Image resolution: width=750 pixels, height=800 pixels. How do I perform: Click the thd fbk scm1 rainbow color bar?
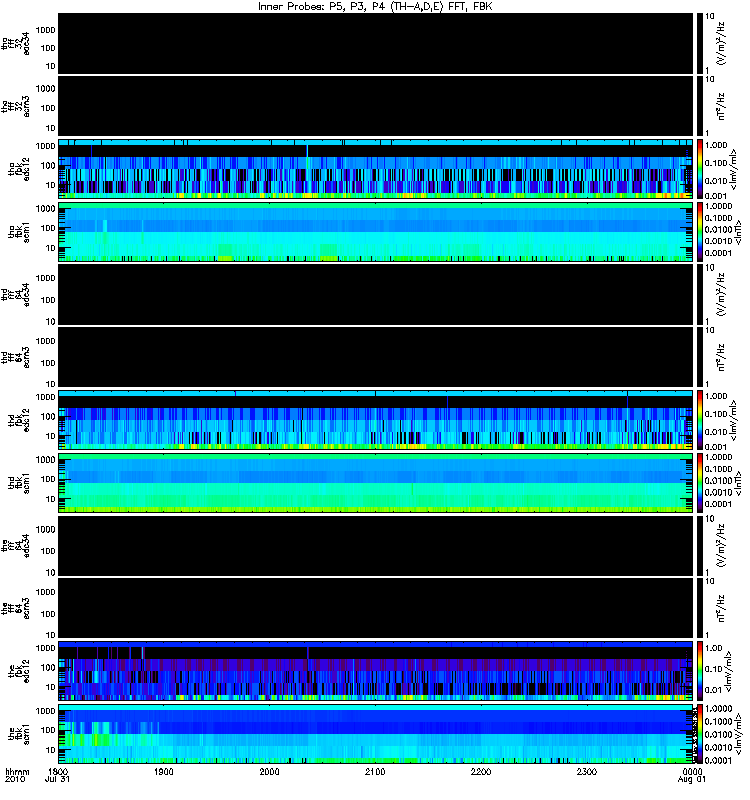point(700,483)
